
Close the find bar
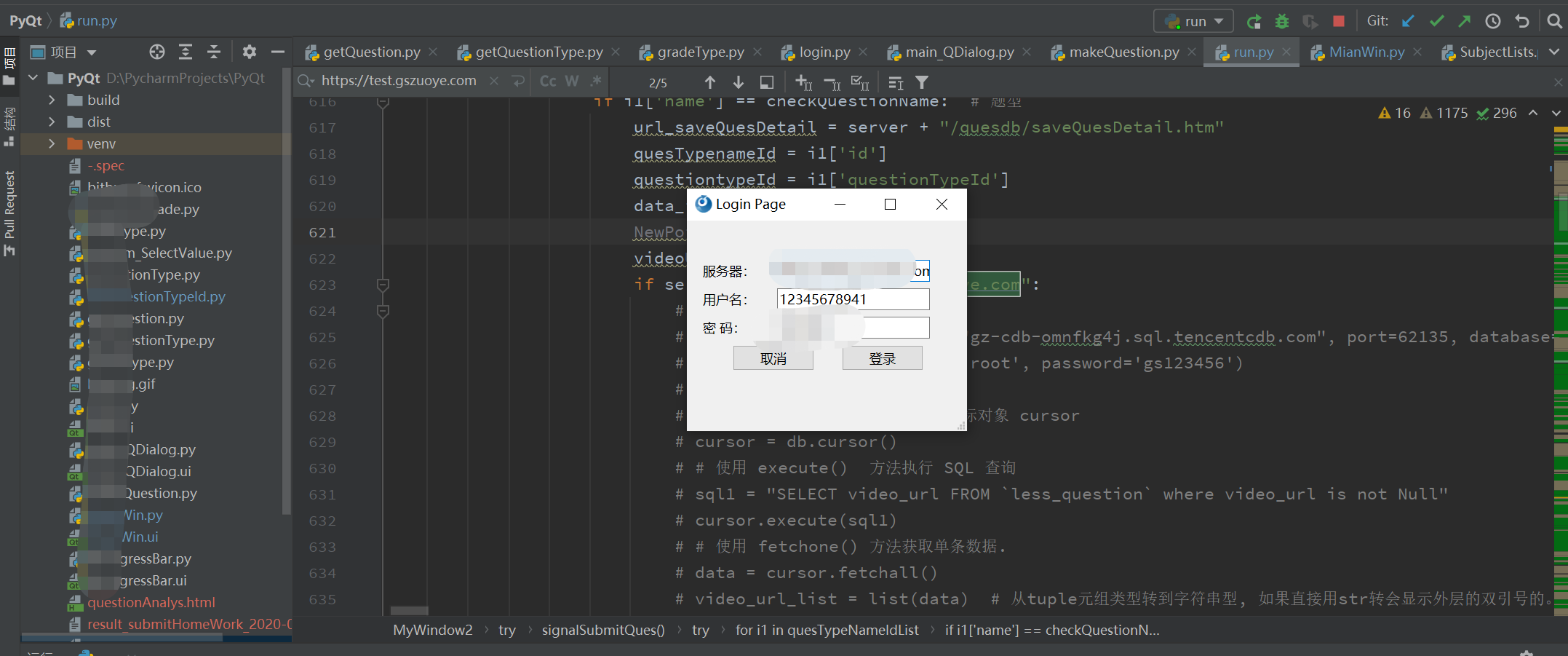click(x=1559, y=82)
